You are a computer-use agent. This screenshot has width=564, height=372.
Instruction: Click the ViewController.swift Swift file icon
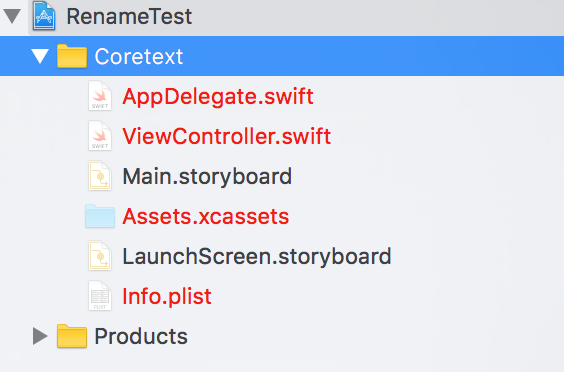(100, 136)
